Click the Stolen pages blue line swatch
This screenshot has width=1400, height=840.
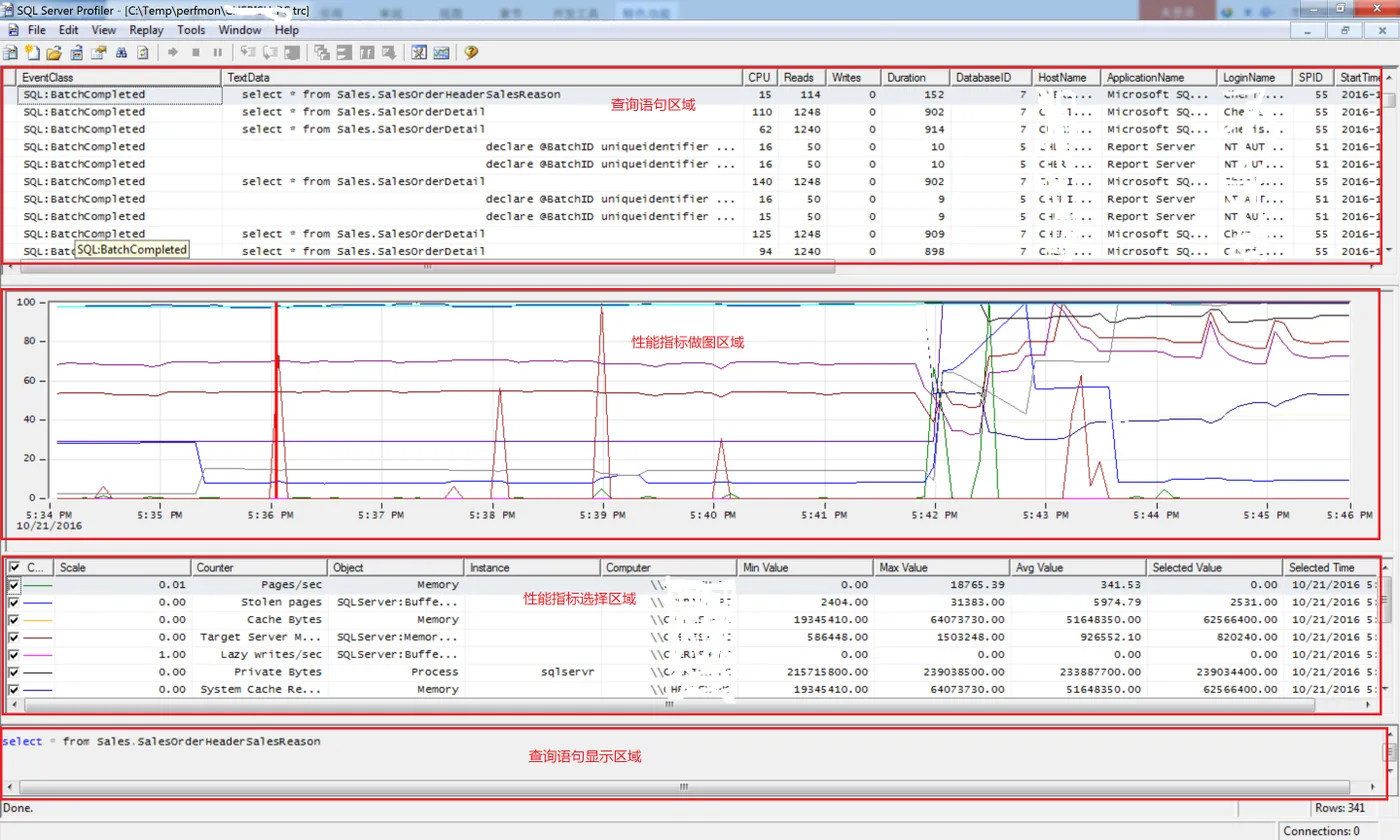(x=38, y=602)
